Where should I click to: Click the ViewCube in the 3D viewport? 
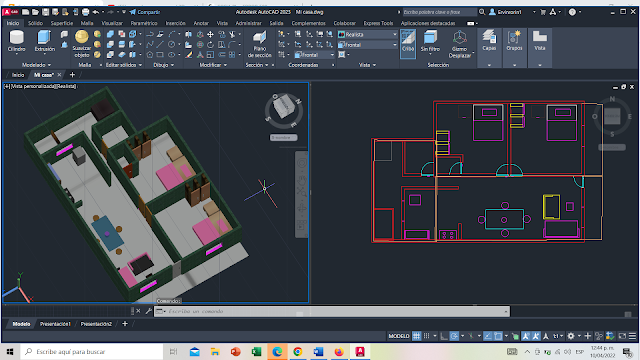tap(284, 107)
